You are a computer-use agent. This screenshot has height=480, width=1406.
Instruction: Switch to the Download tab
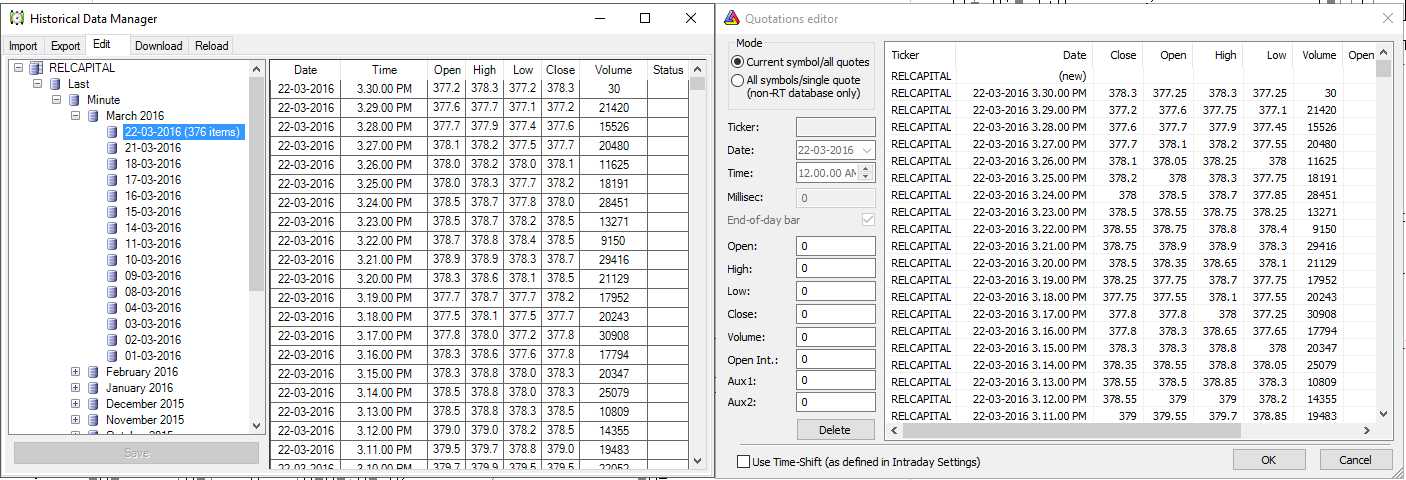point(159,46)
